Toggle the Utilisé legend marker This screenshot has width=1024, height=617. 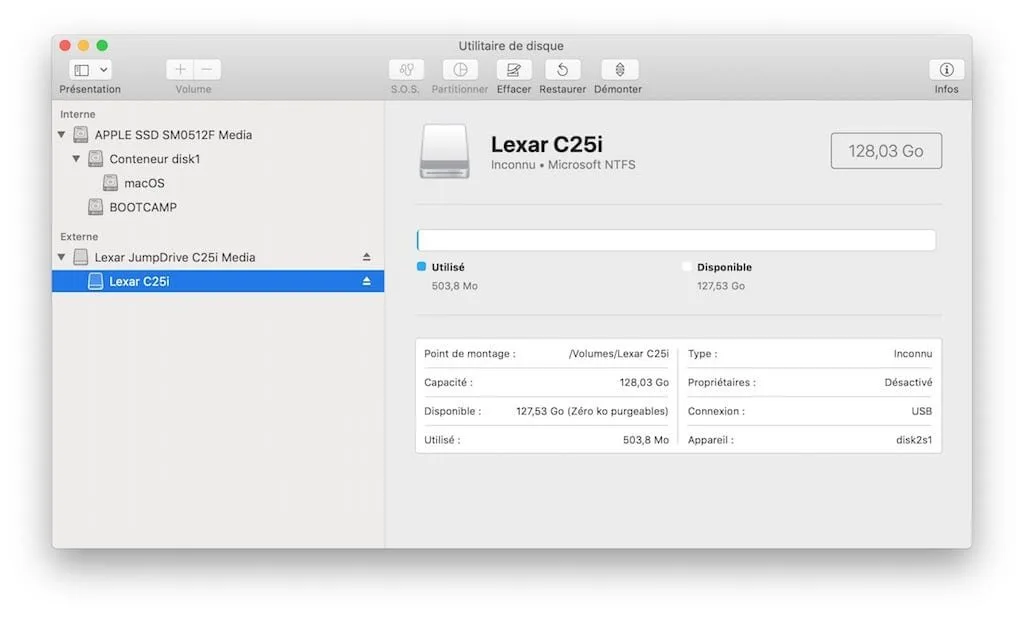click(421, 267)
